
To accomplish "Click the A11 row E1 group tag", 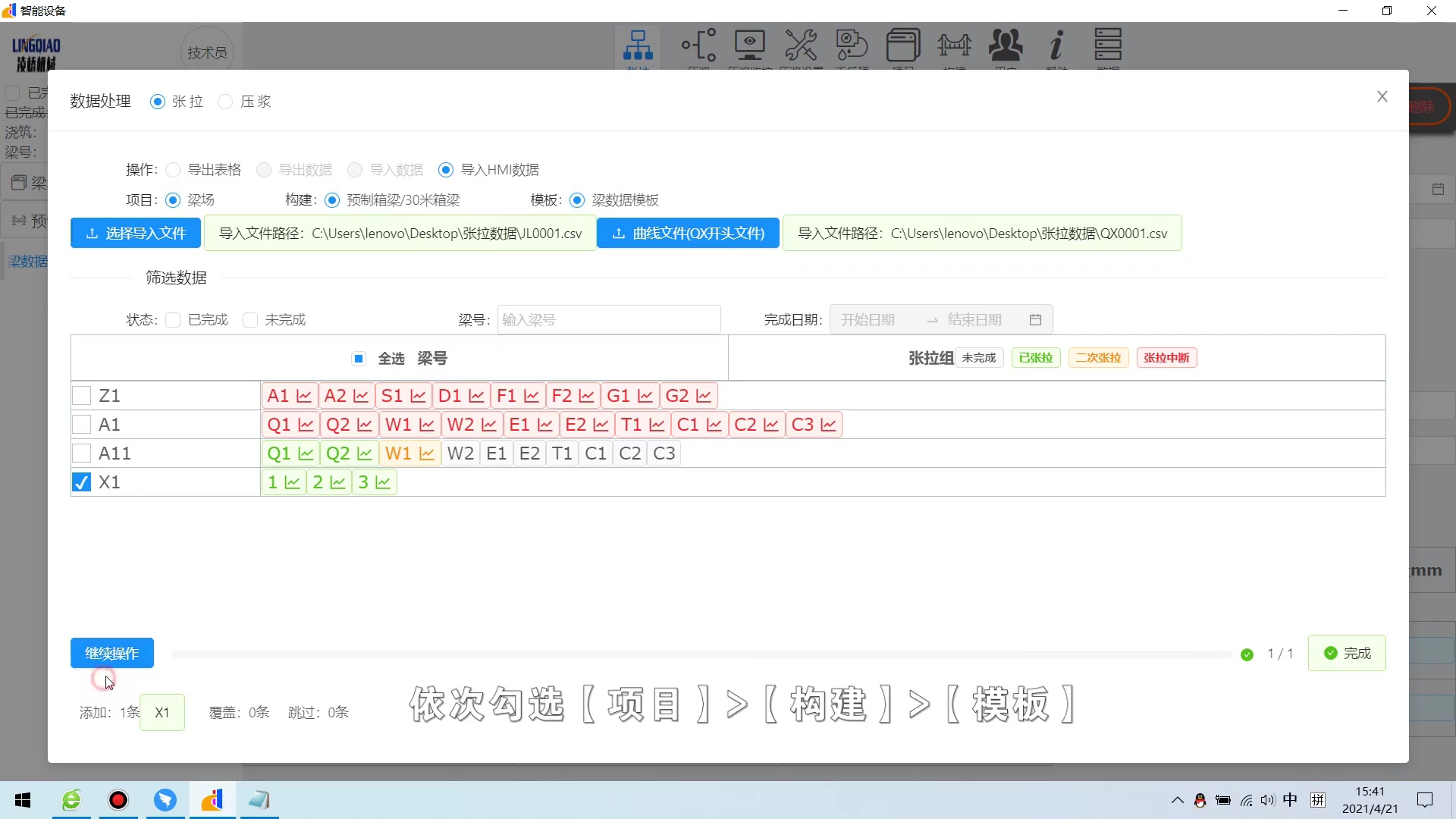I will (496, 453).
